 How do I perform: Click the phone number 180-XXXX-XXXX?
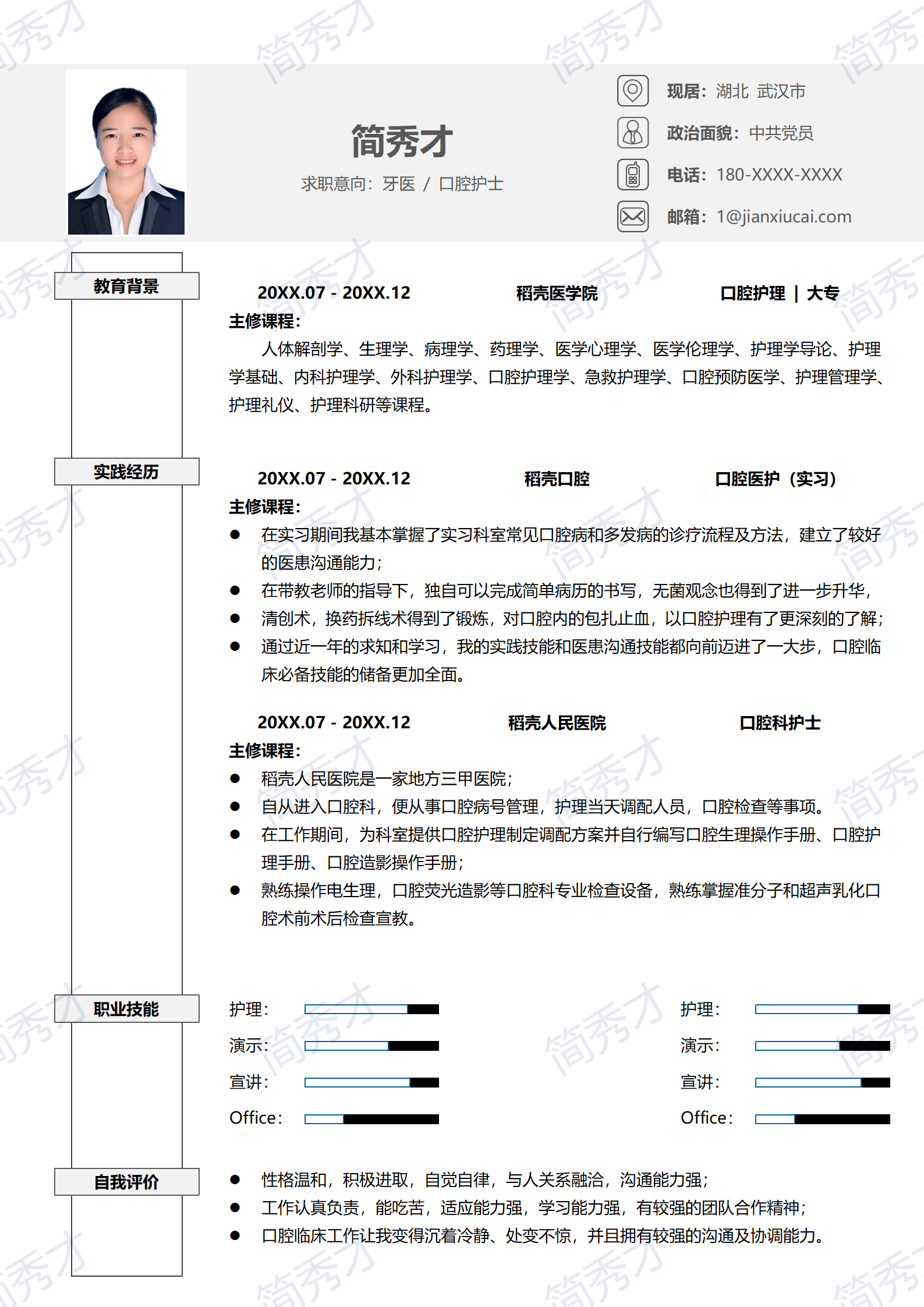point(779,175)
